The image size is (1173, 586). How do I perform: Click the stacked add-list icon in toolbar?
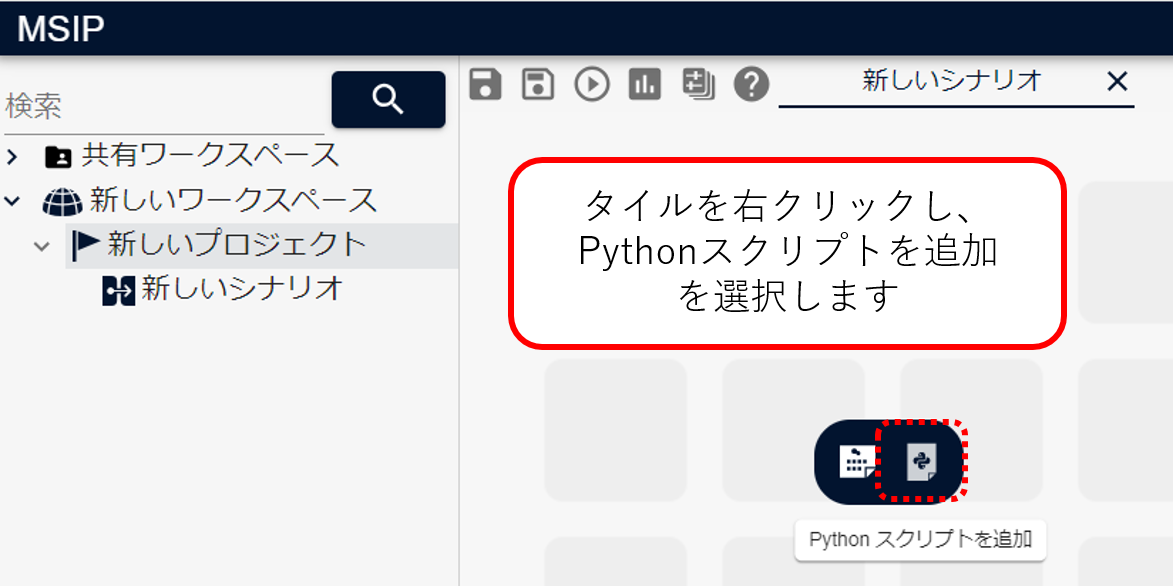tap(699, 84)
